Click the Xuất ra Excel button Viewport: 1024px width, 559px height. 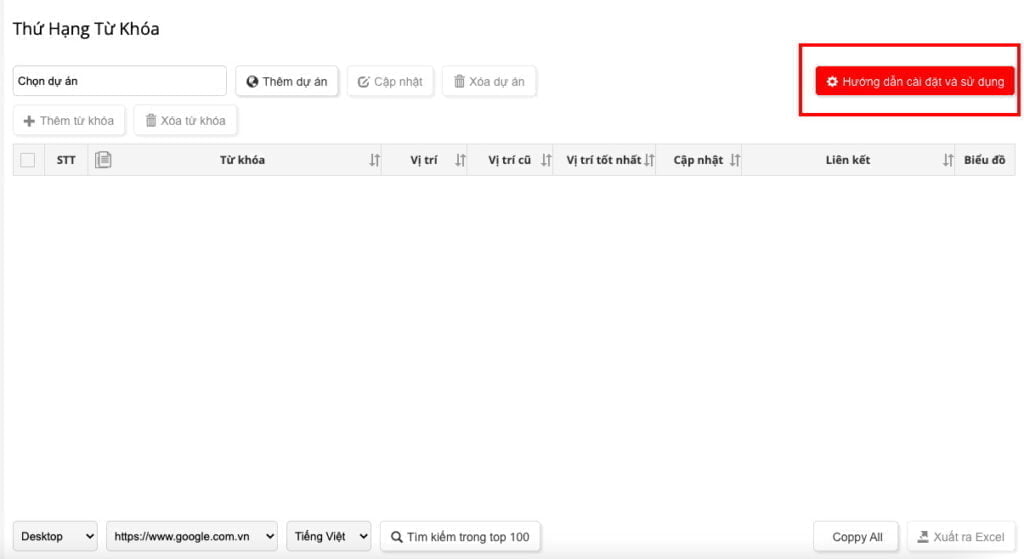tap(961, 537)
